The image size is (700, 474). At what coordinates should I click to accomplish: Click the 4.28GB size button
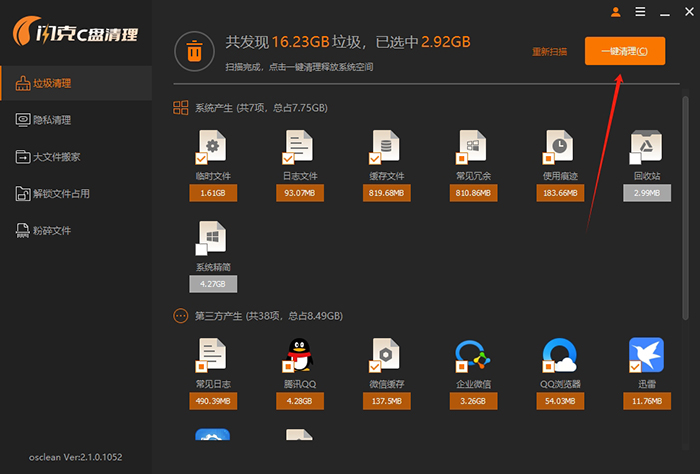click(x=300, y=401)
